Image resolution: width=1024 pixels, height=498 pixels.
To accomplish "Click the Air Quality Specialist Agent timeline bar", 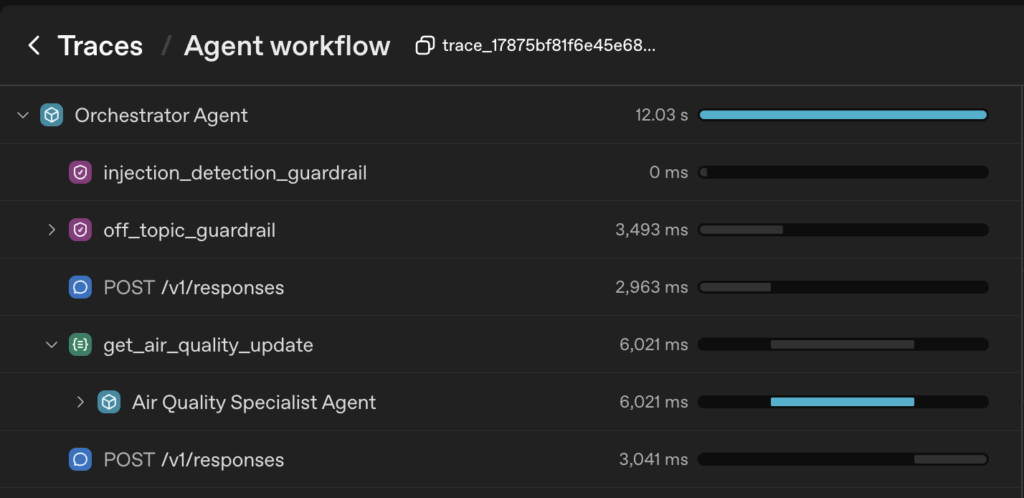I will pyautogui.click(x=842, y=402).
